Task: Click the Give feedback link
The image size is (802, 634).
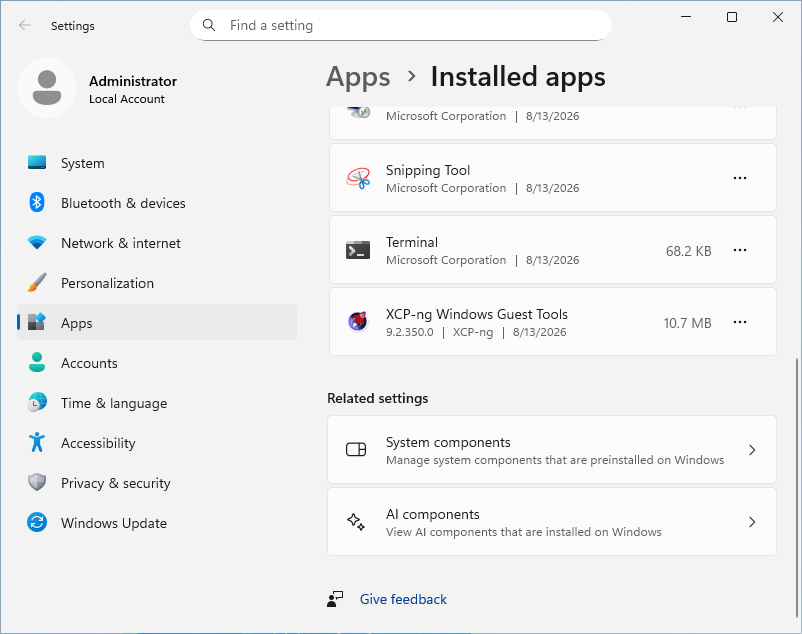Action: [403, 599]
